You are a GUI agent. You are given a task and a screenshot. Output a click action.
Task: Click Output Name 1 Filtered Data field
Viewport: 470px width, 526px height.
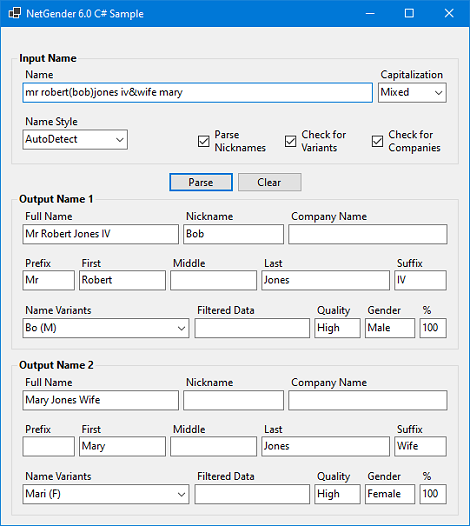[x=252, y=328]
